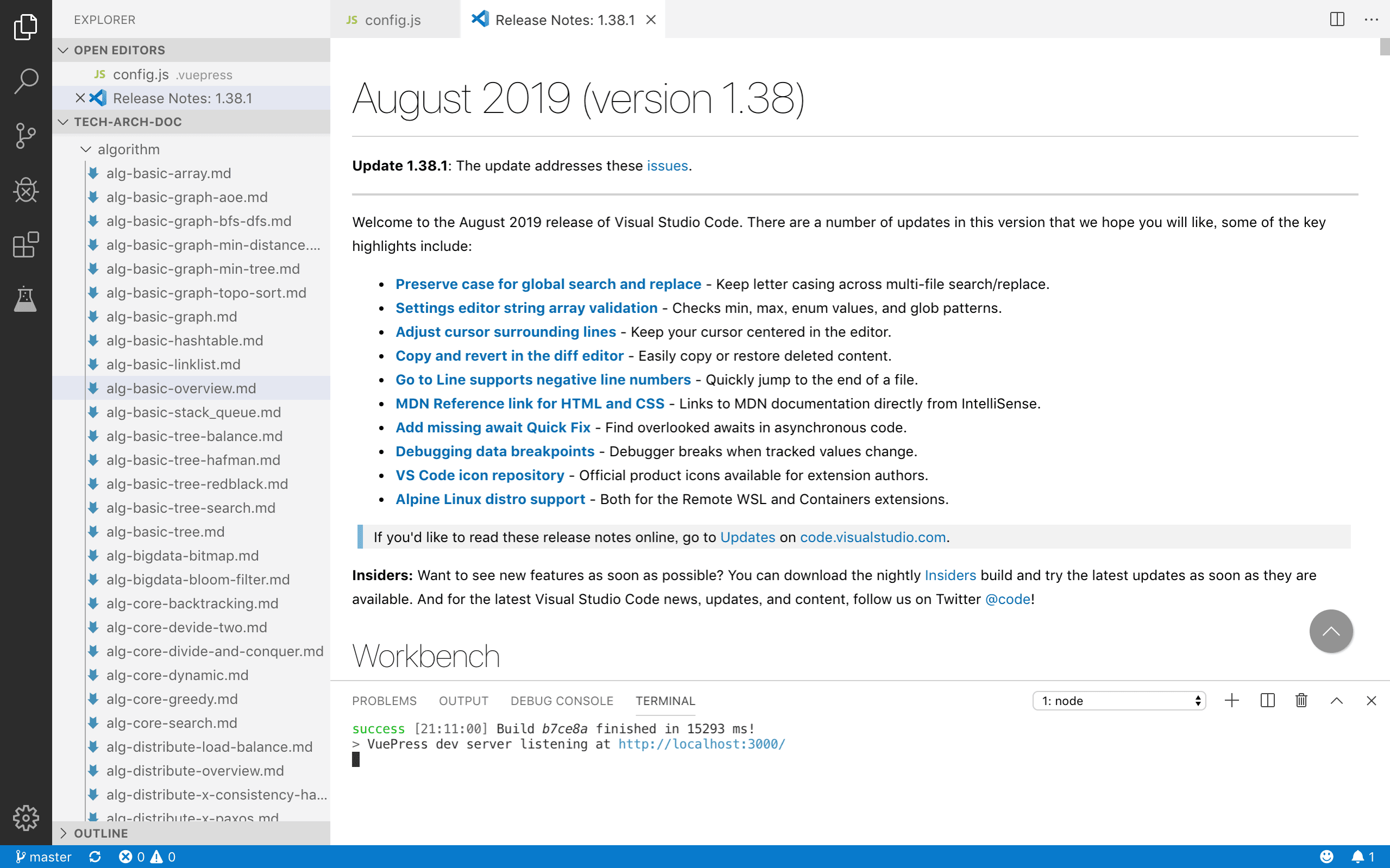This screenshot has height=868, width=1390.
Task: Switch to the PROBLEMS panel tab
Action: point(384,700)
